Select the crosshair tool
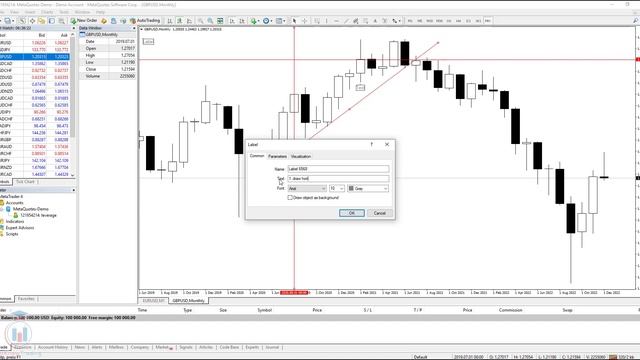Image resolution: width=640 pixels, height=360 pixels. [x=304, y=20]
